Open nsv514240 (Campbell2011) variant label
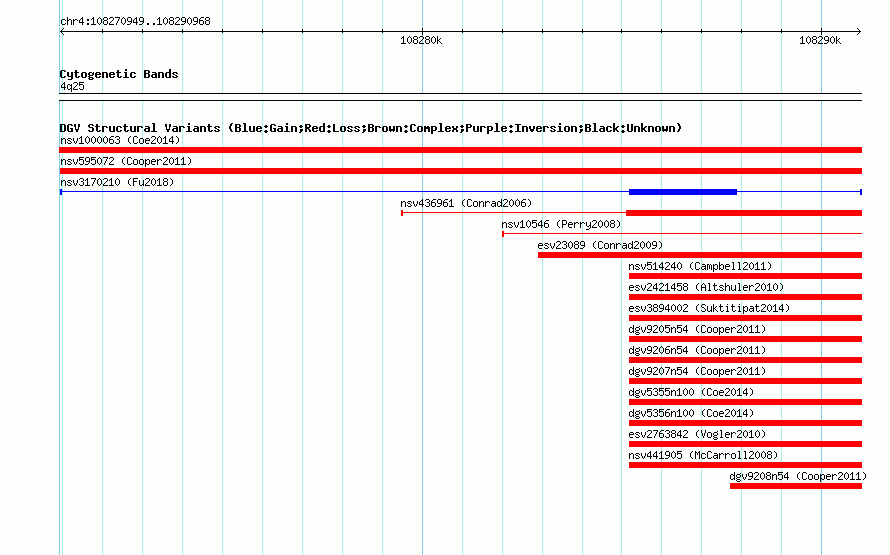 (x=700, y=266)
